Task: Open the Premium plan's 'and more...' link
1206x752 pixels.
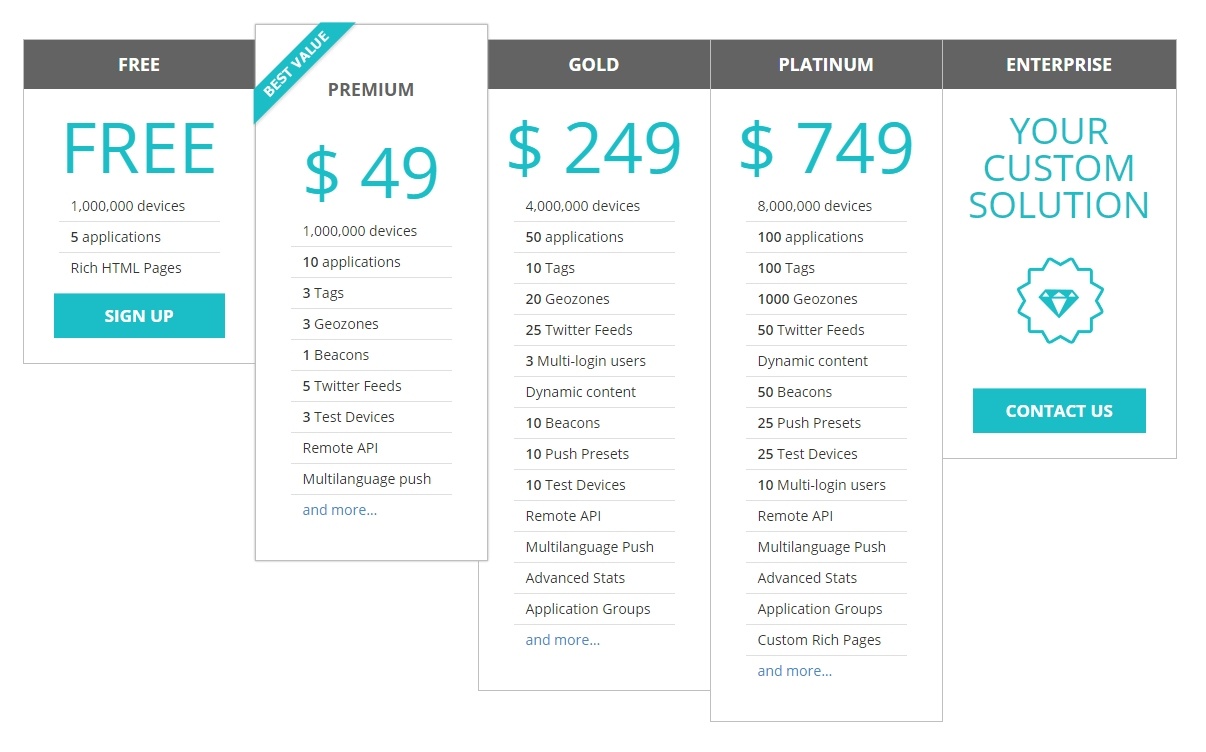Action: 340,510
